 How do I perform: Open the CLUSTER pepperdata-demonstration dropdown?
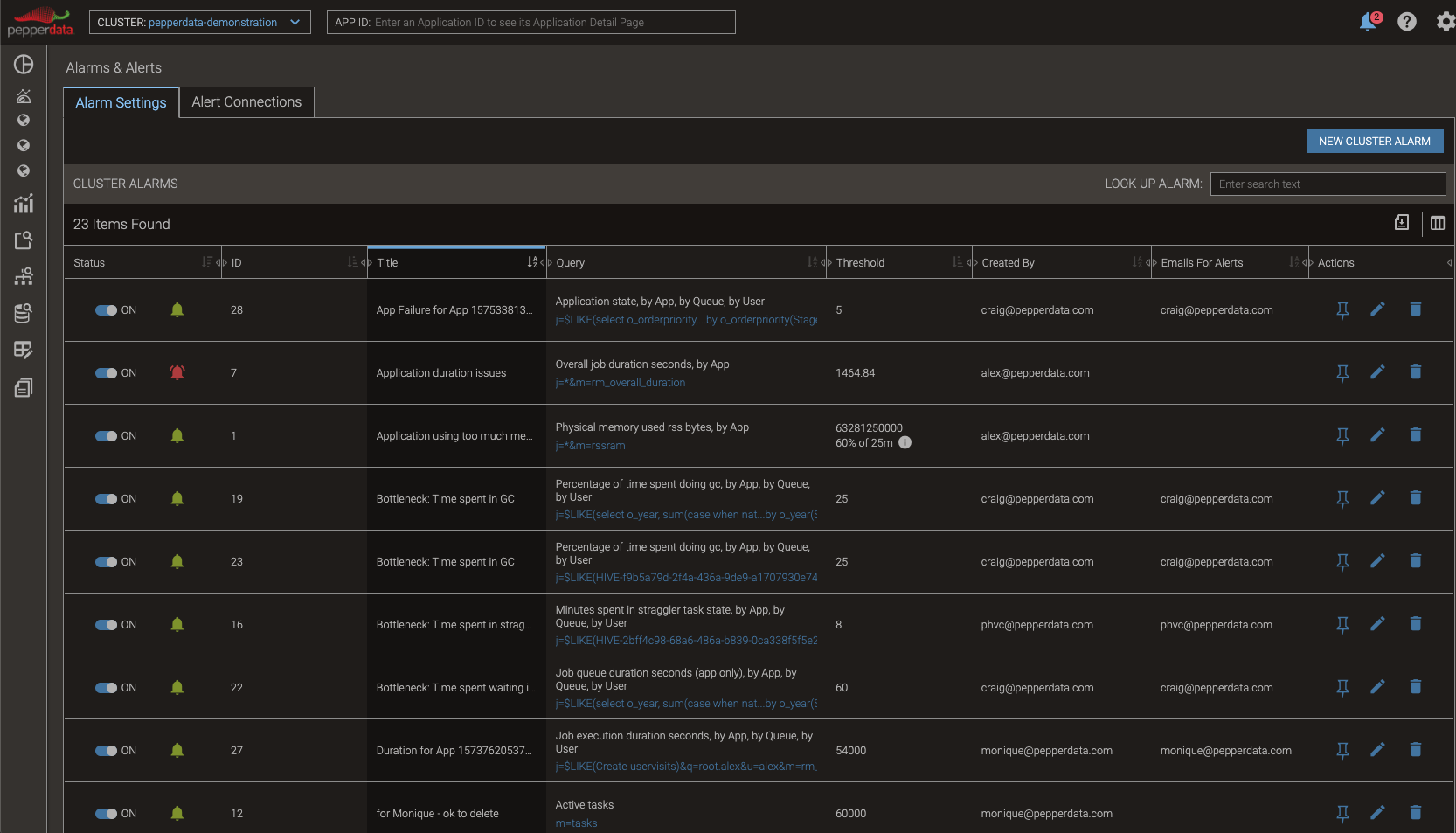coord(200,23)
